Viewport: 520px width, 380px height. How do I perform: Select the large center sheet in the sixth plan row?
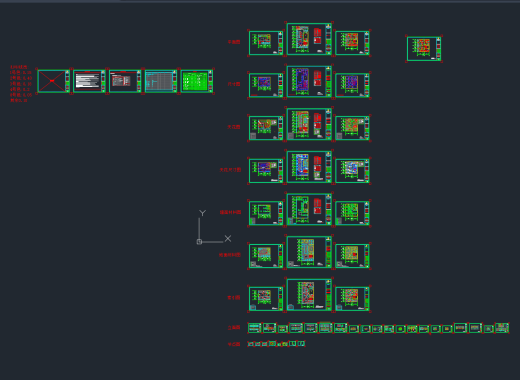[309, 252]
